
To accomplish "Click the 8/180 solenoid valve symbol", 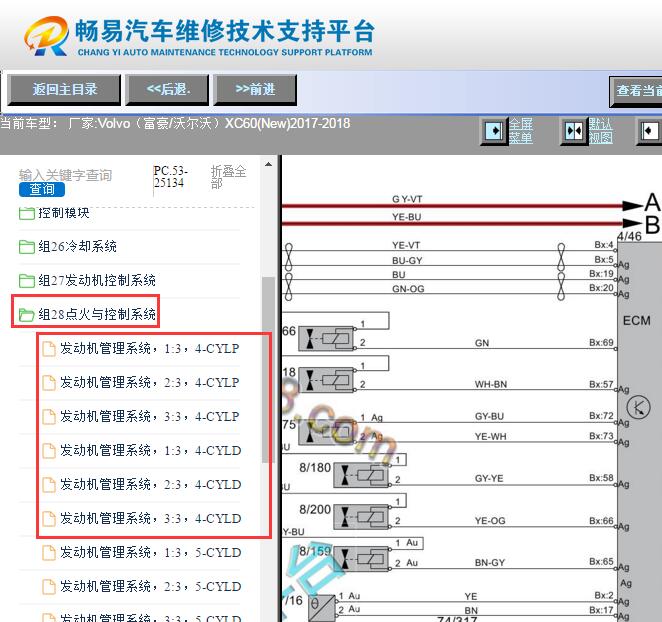I will point(361,475).
